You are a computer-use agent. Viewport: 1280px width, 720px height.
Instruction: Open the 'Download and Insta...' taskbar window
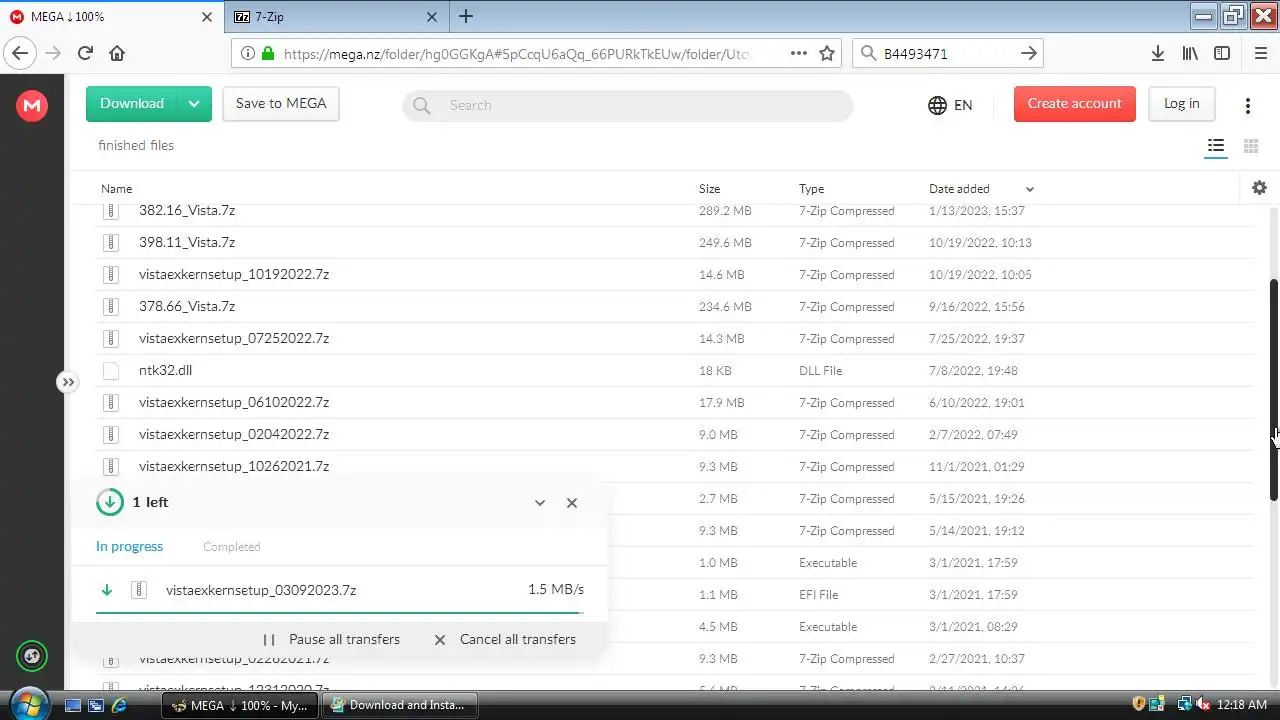click(400, 705)
